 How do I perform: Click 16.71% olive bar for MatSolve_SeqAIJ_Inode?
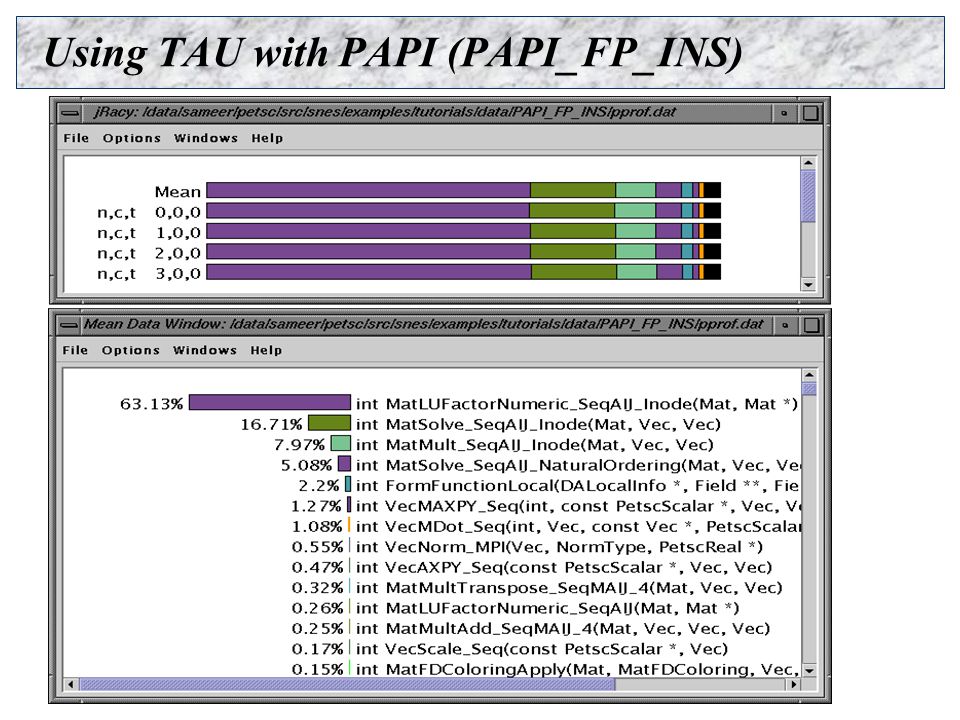click(x=329, y=424)
